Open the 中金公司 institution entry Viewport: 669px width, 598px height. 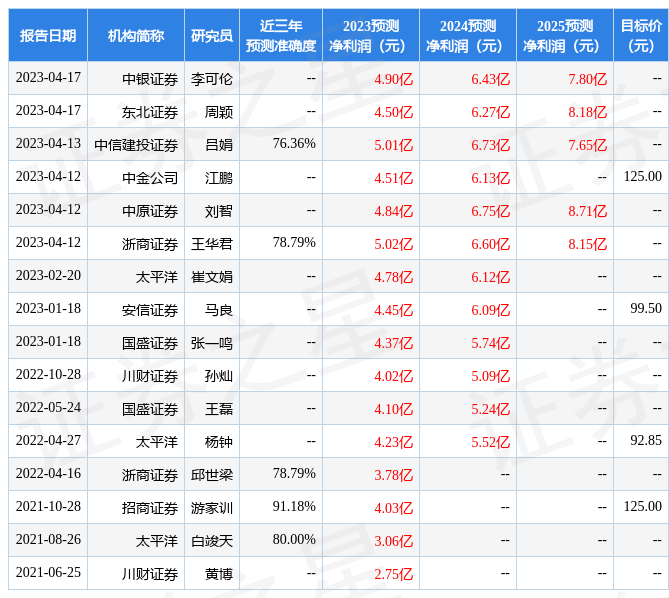click(150, 178)
